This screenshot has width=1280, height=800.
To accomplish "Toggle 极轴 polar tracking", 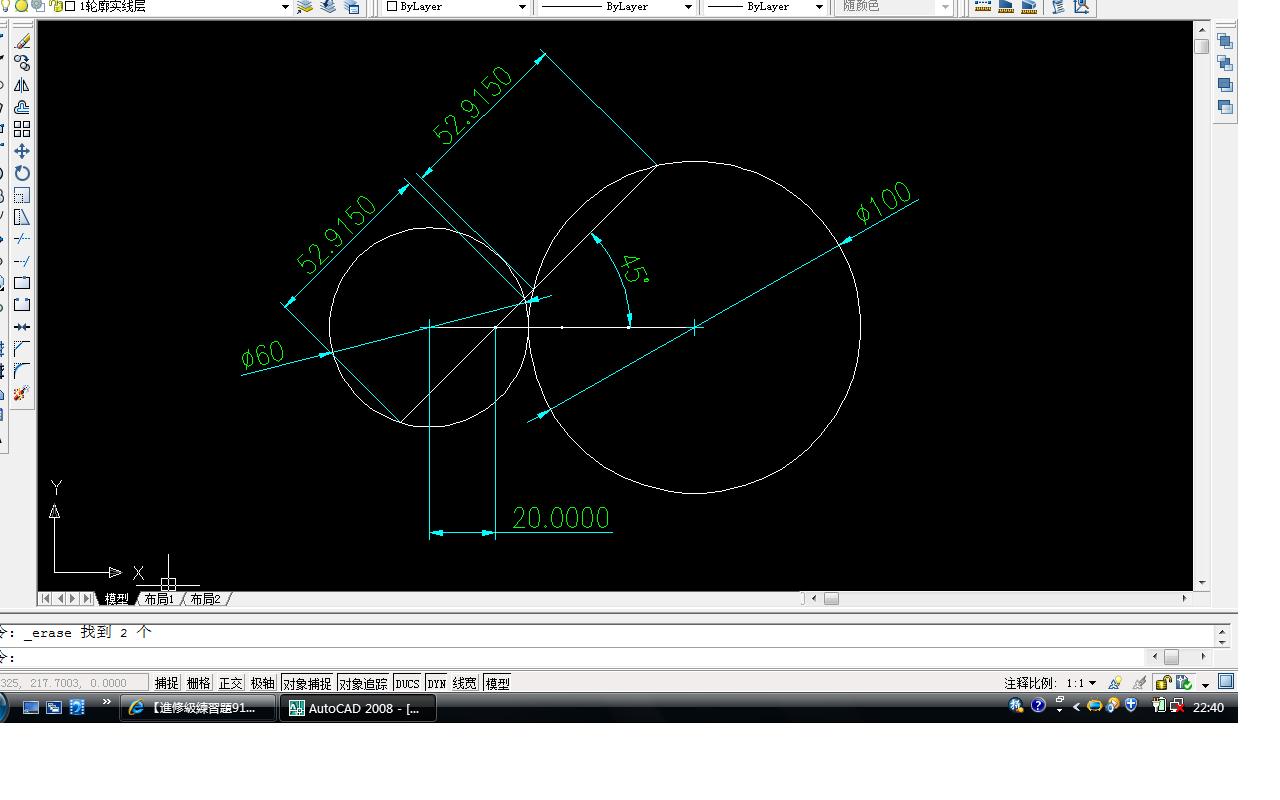I will 263,683.
